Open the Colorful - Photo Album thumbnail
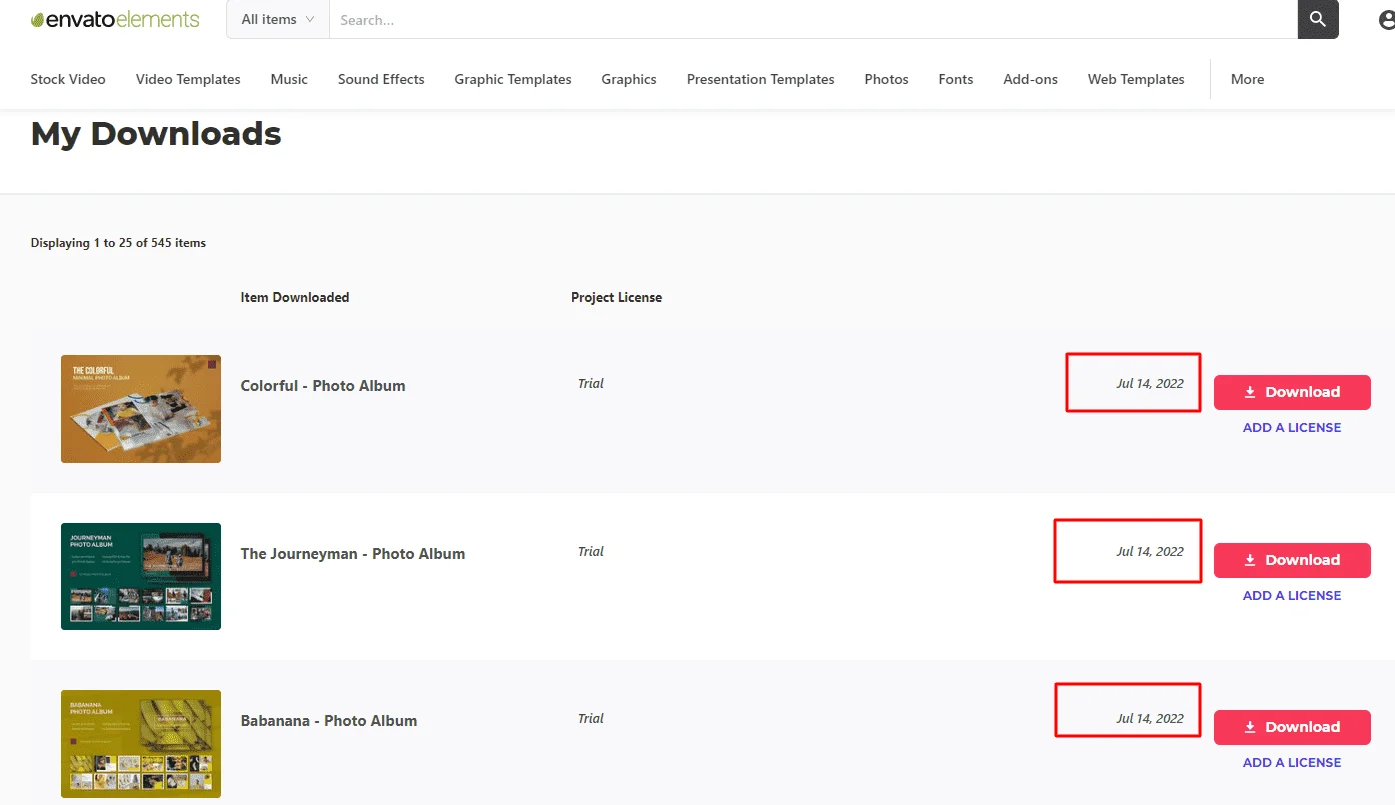Viewport: 1395px width, 805px height. pyautogui.click(x=141, y=409)
